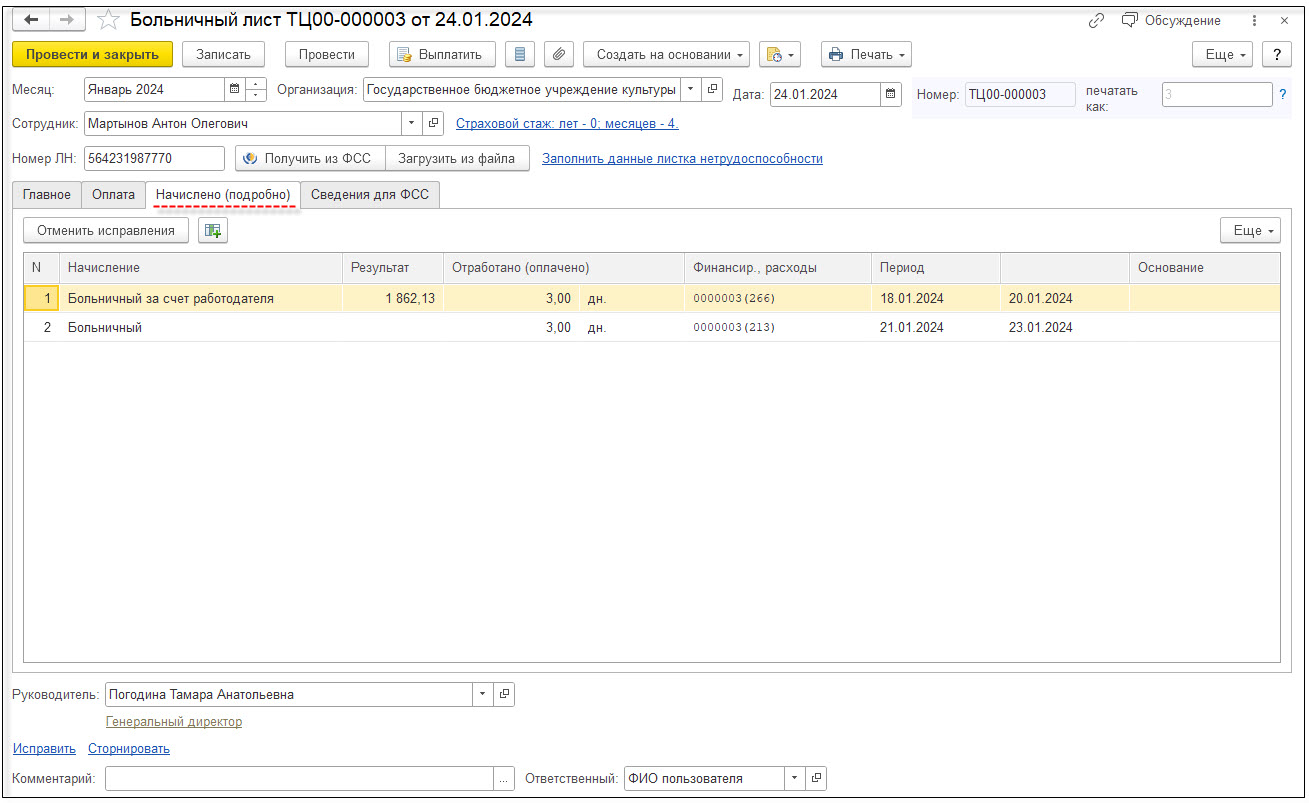
Task: Click the Начисление column header
Action: point(200,268)
